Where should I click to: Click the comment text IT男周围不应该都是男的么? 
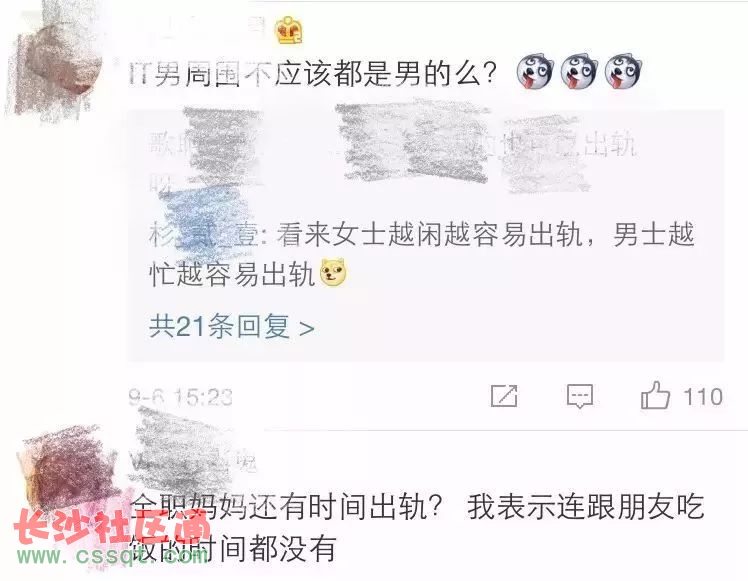(x=313, y=74)
